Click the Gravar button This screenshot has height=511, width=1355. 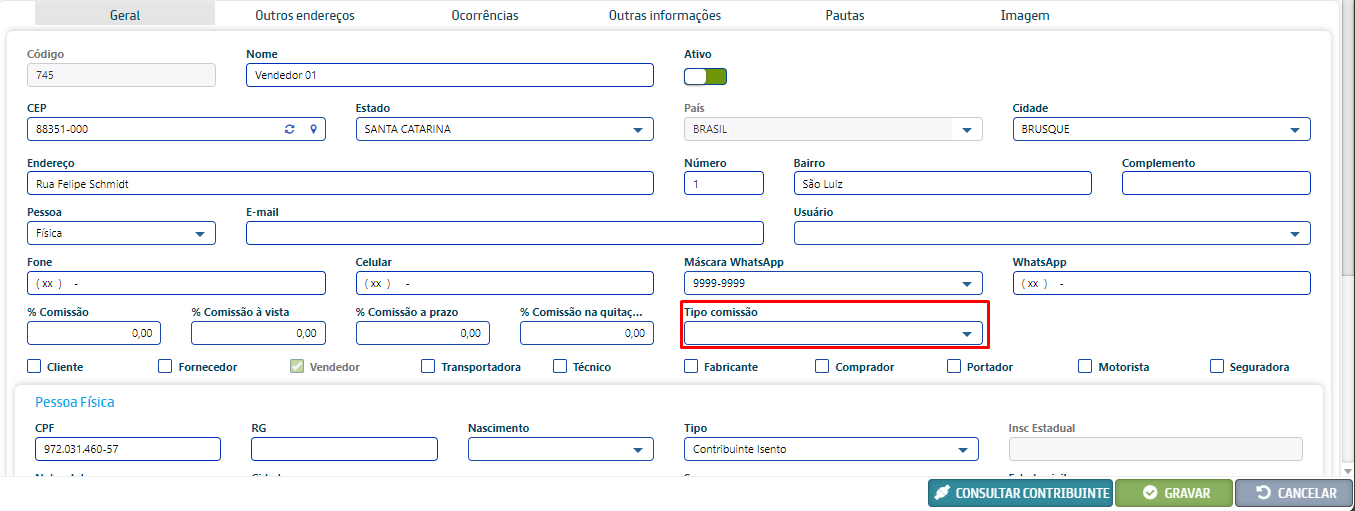1174,493
